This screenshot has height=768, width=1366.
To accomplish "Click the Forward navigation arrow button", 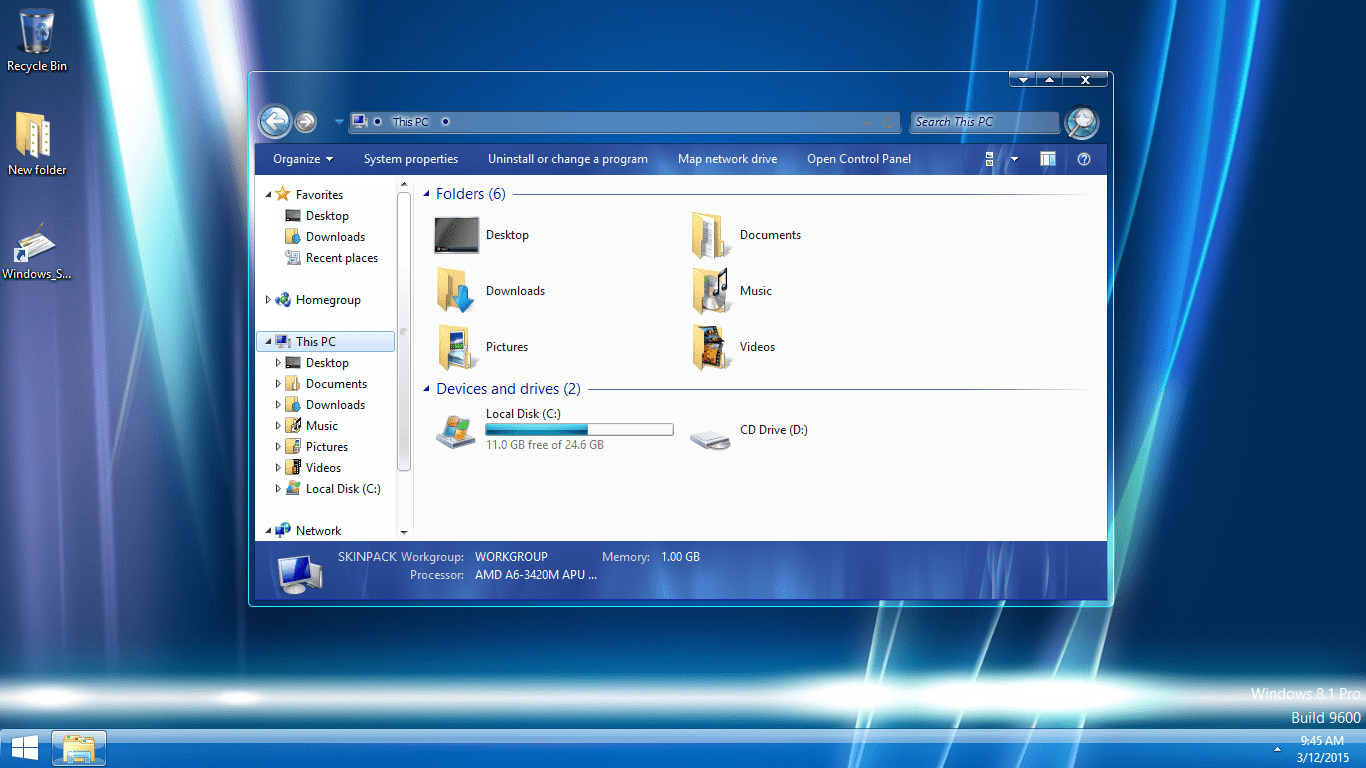I will 306,122.
